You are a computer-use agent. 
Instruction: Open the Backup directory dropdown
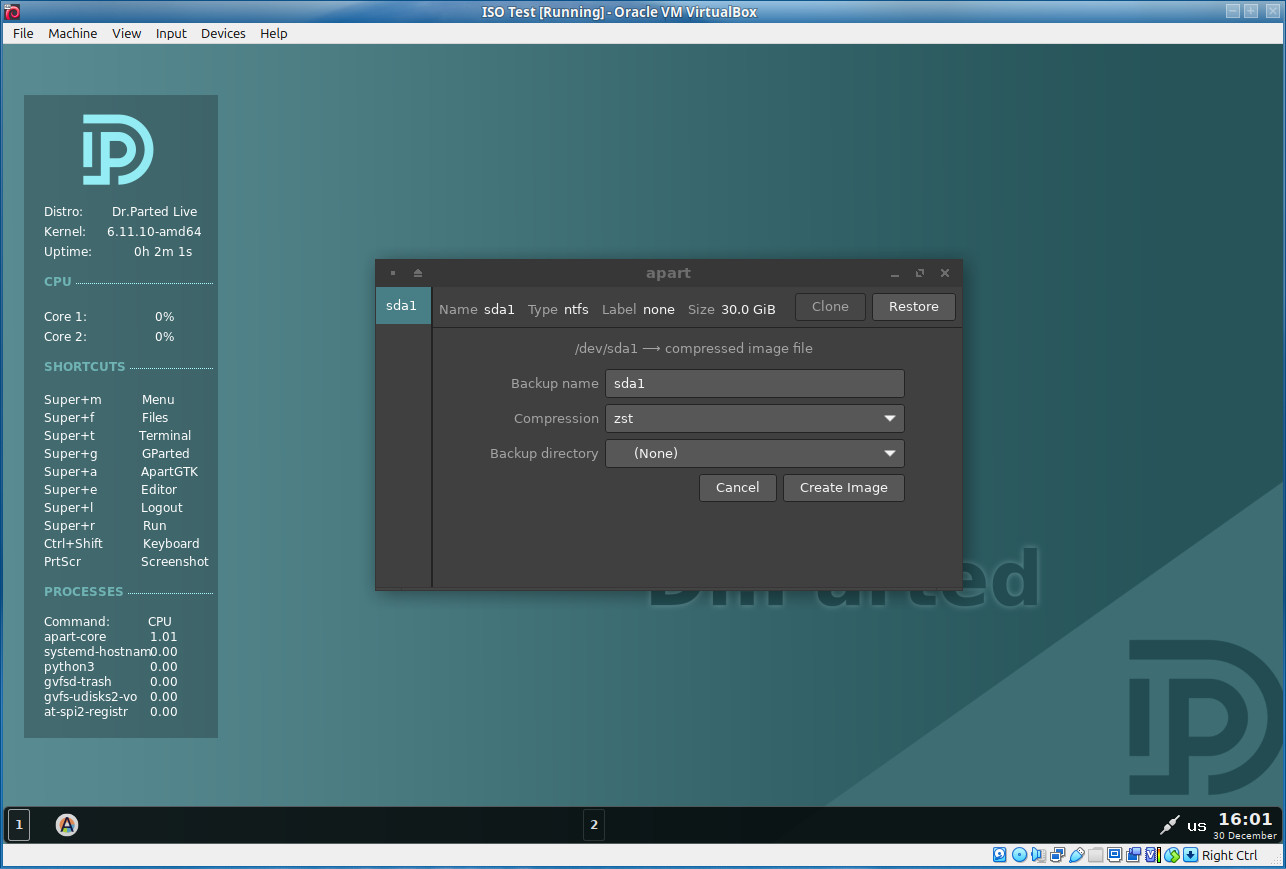point(755,454)
